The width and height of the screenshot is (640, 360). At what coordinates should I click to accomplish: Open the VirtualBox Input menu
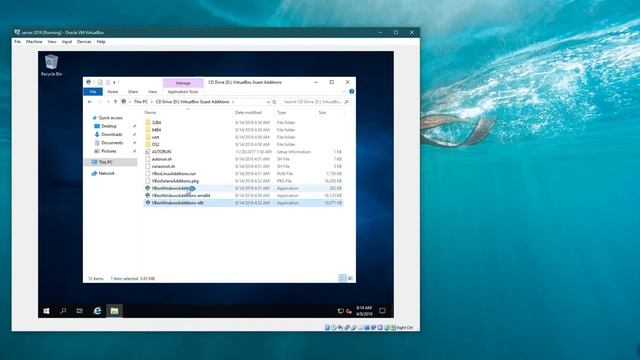tap(67, 42)
